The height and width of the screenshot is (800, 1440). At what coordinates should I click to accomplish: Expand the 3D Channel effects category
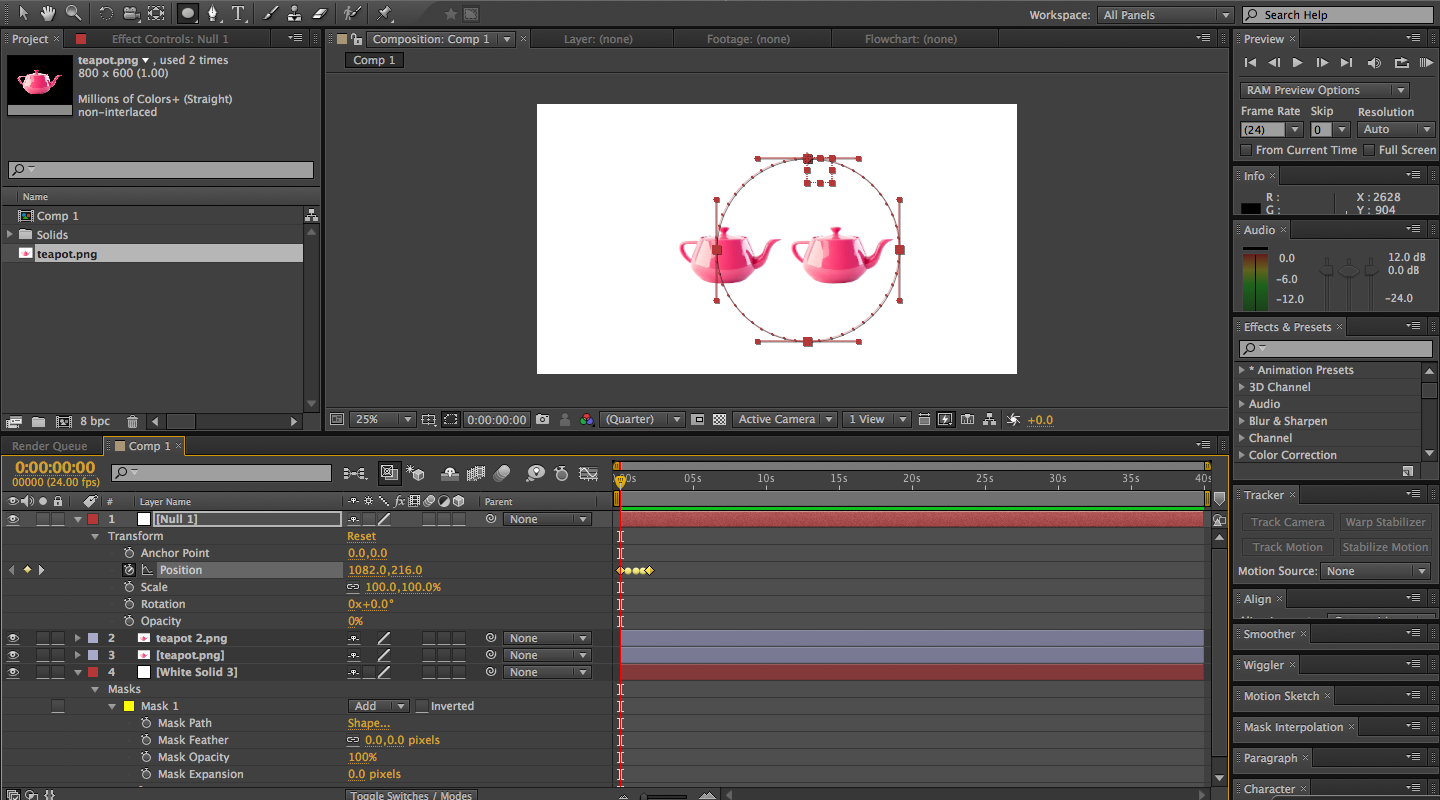pyautogui.click(x=1242, y=387)
